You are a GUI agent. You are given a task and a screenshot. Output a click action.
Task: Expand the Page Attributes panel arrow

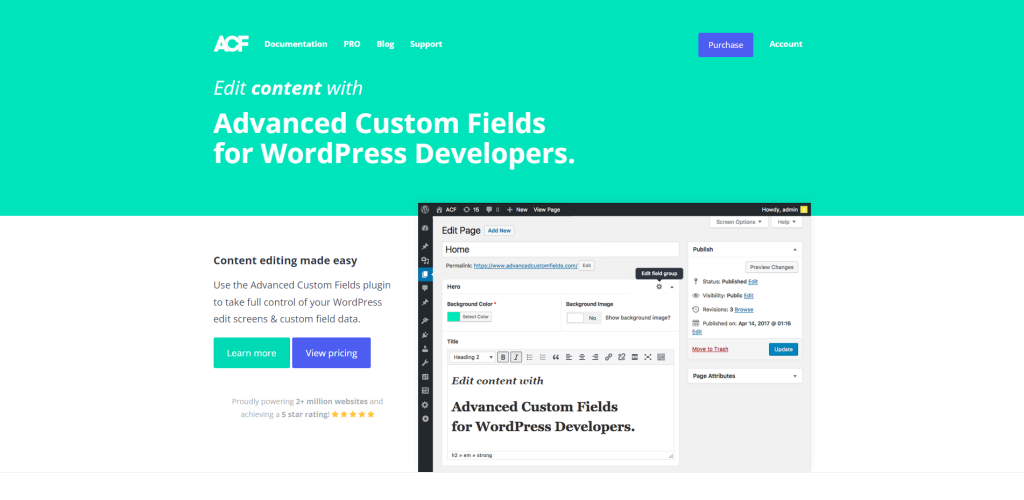(x=795, y=376)
